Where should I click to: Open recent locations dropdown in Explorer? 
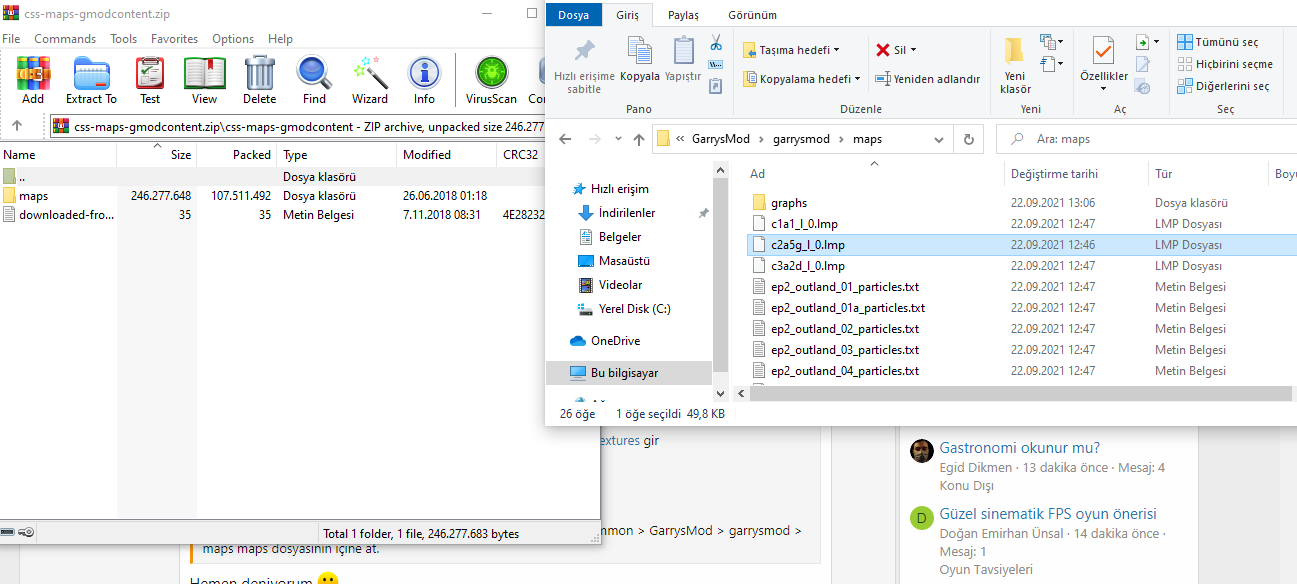[616, 139]
